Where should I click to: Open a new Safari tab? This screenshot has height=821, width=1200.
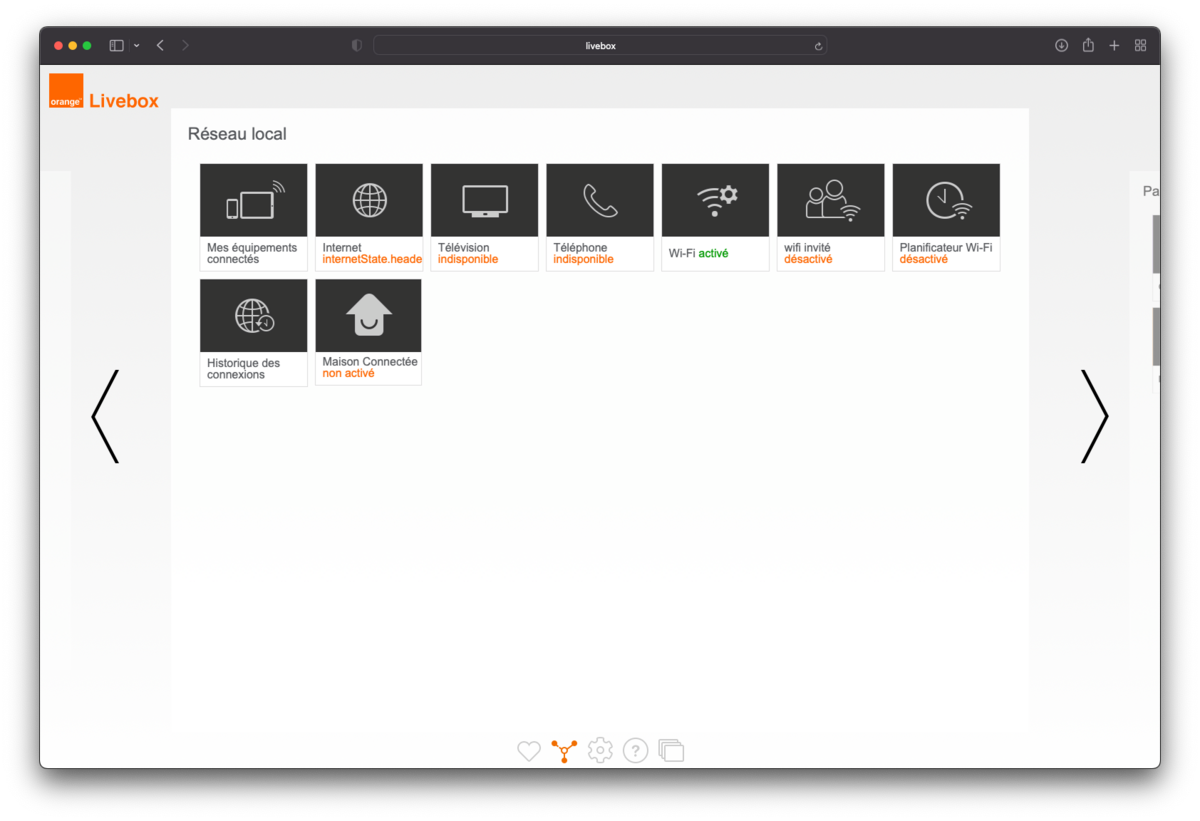pyautogui.click(x=1114, y=45)
